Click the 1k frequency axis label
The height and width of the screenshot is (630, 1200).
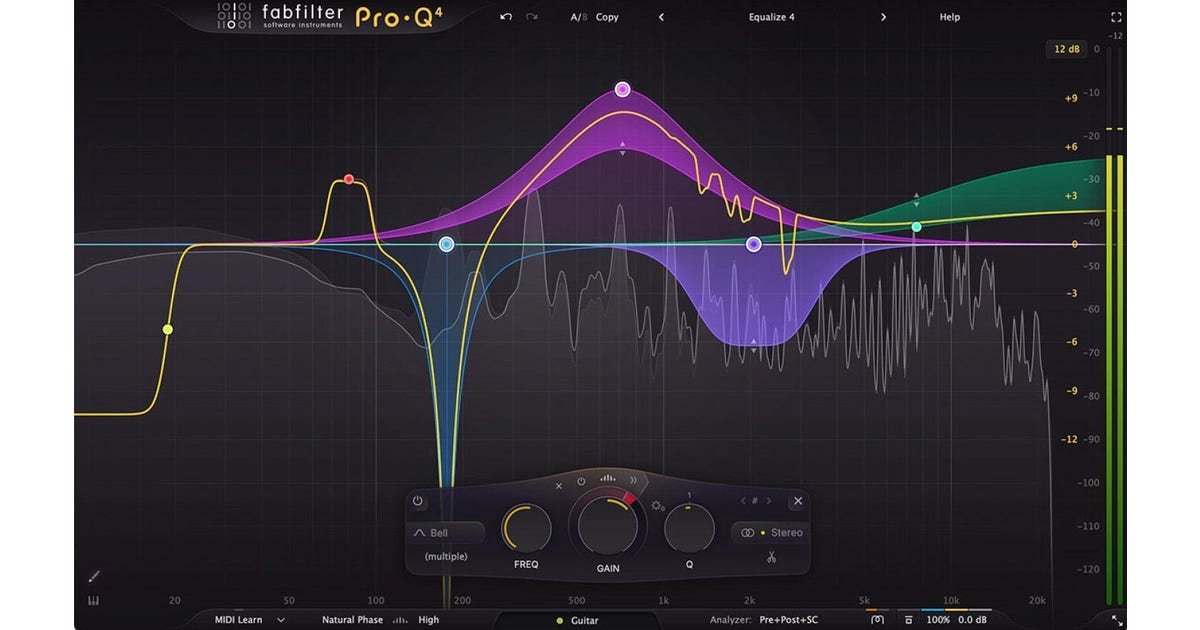pyautogui.click(x=663, y=600)
